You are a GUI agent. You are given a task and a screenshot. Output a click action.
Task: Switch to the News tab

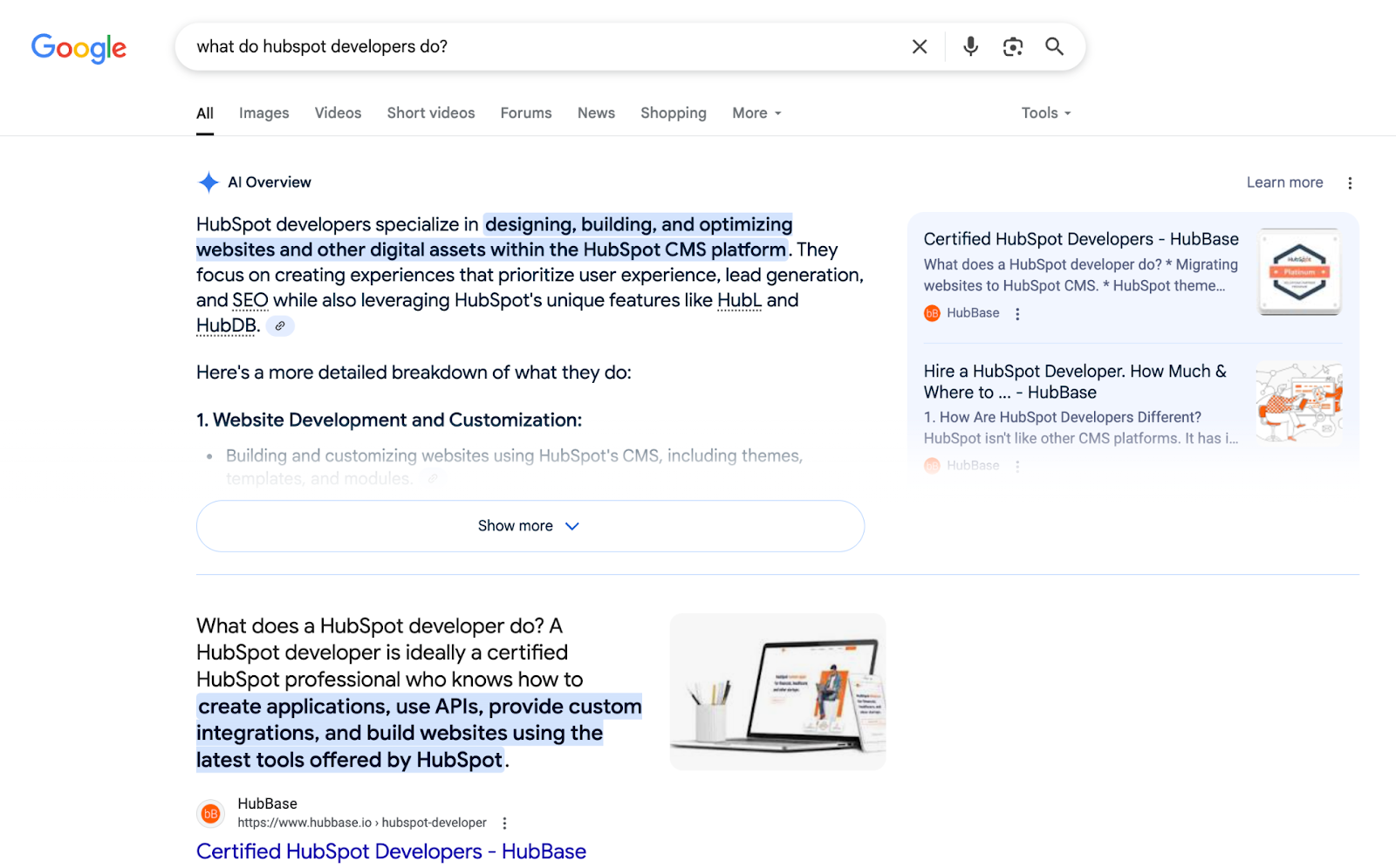(x=596, y=113)
